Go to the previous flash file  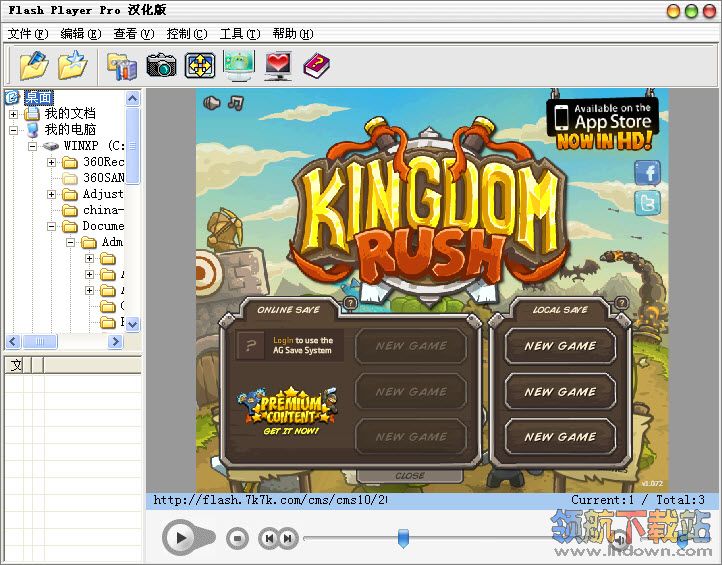pos(269,538)
